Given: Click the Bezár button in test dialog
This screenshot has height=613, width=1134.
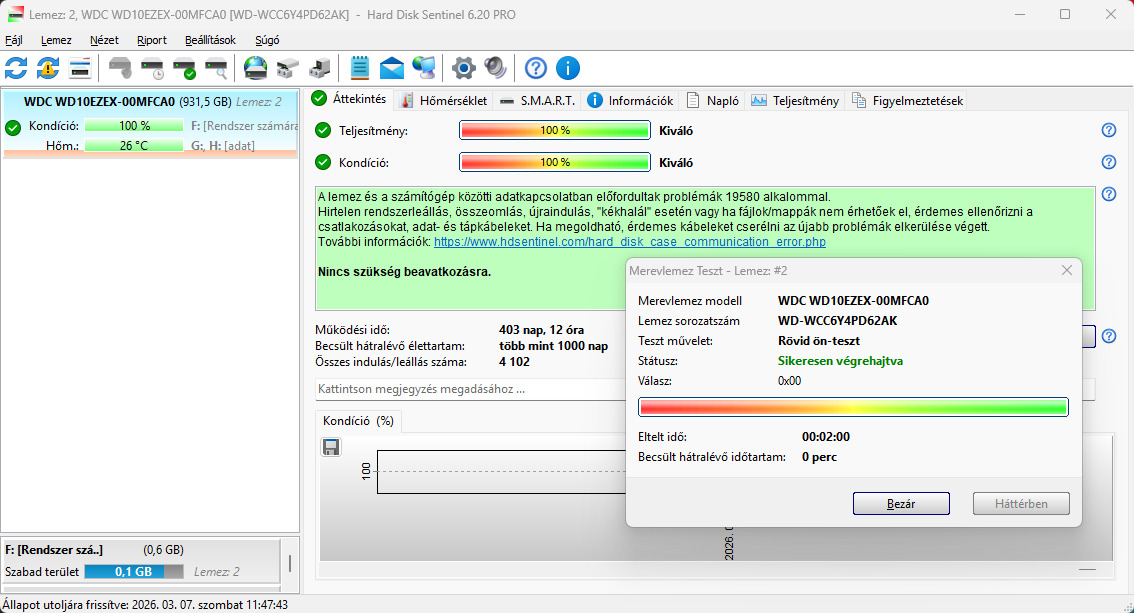Looking at the screenshot, I should coord(901,504).
